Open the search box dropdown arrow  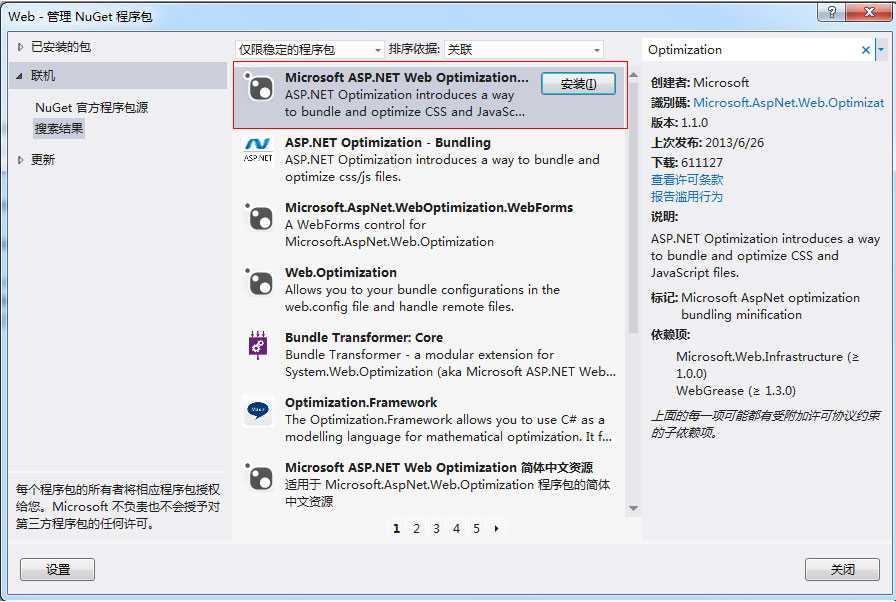point(881,50)
